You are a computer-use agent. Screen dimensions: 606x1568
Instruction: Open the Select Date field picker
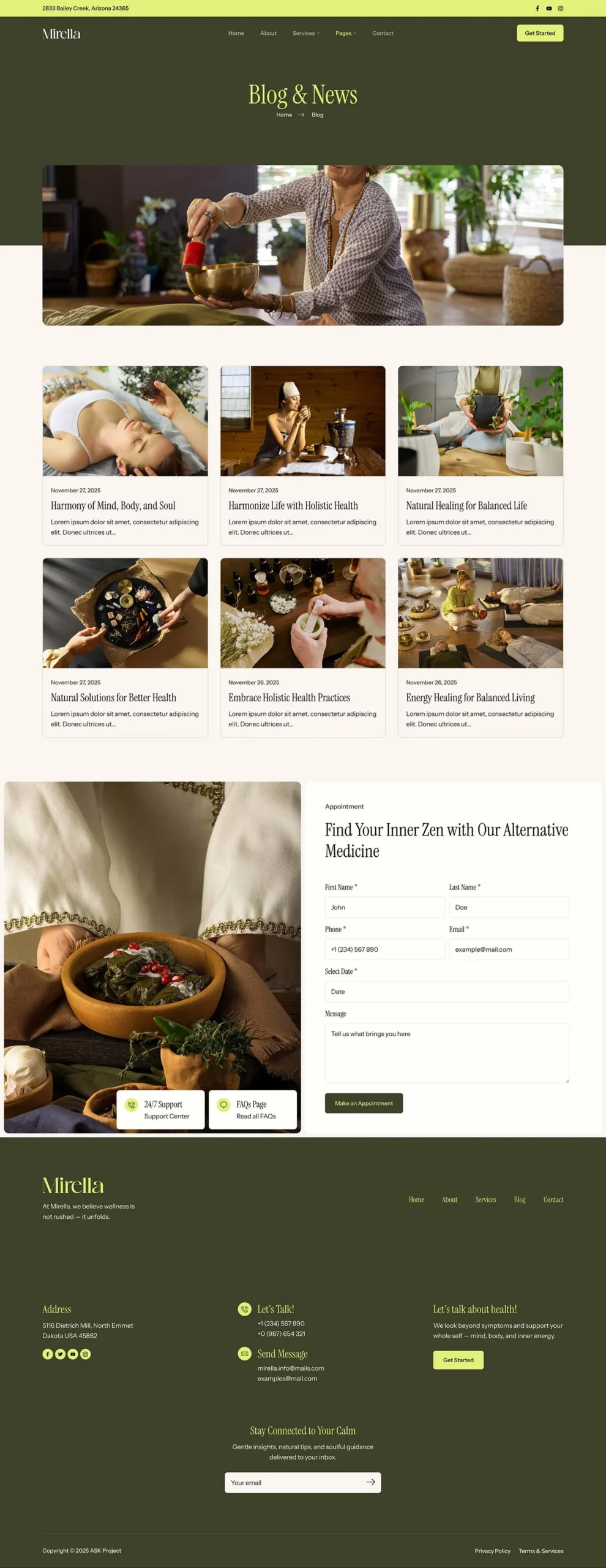coord(447,991)
